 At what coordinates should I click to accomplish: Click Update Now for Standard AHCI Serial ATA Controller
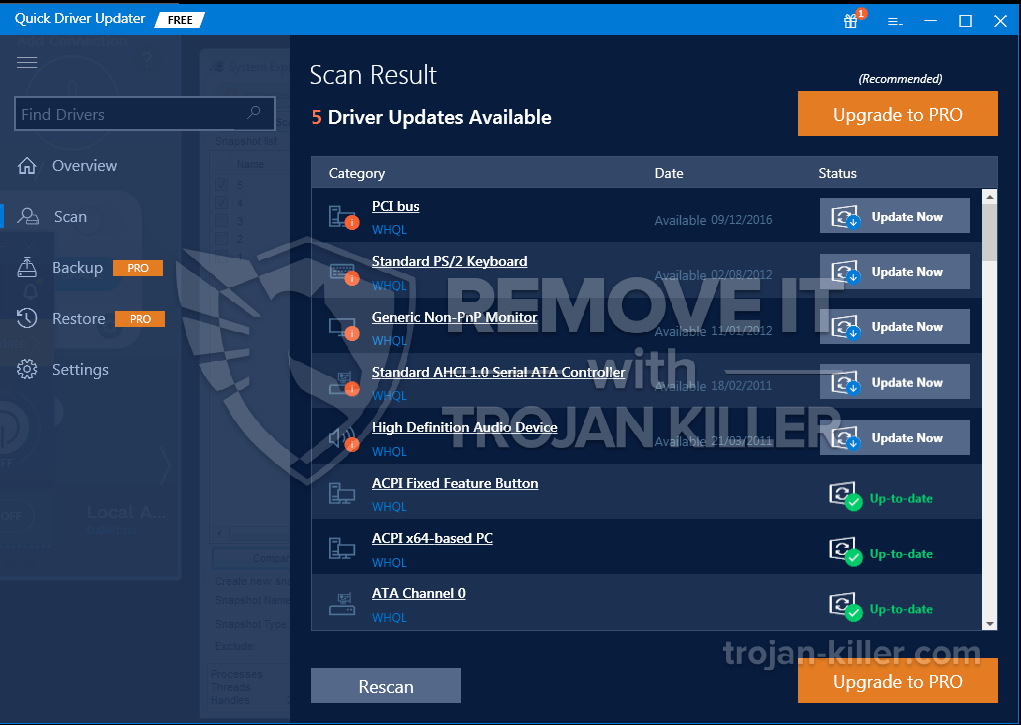click(x=895, y=382)
